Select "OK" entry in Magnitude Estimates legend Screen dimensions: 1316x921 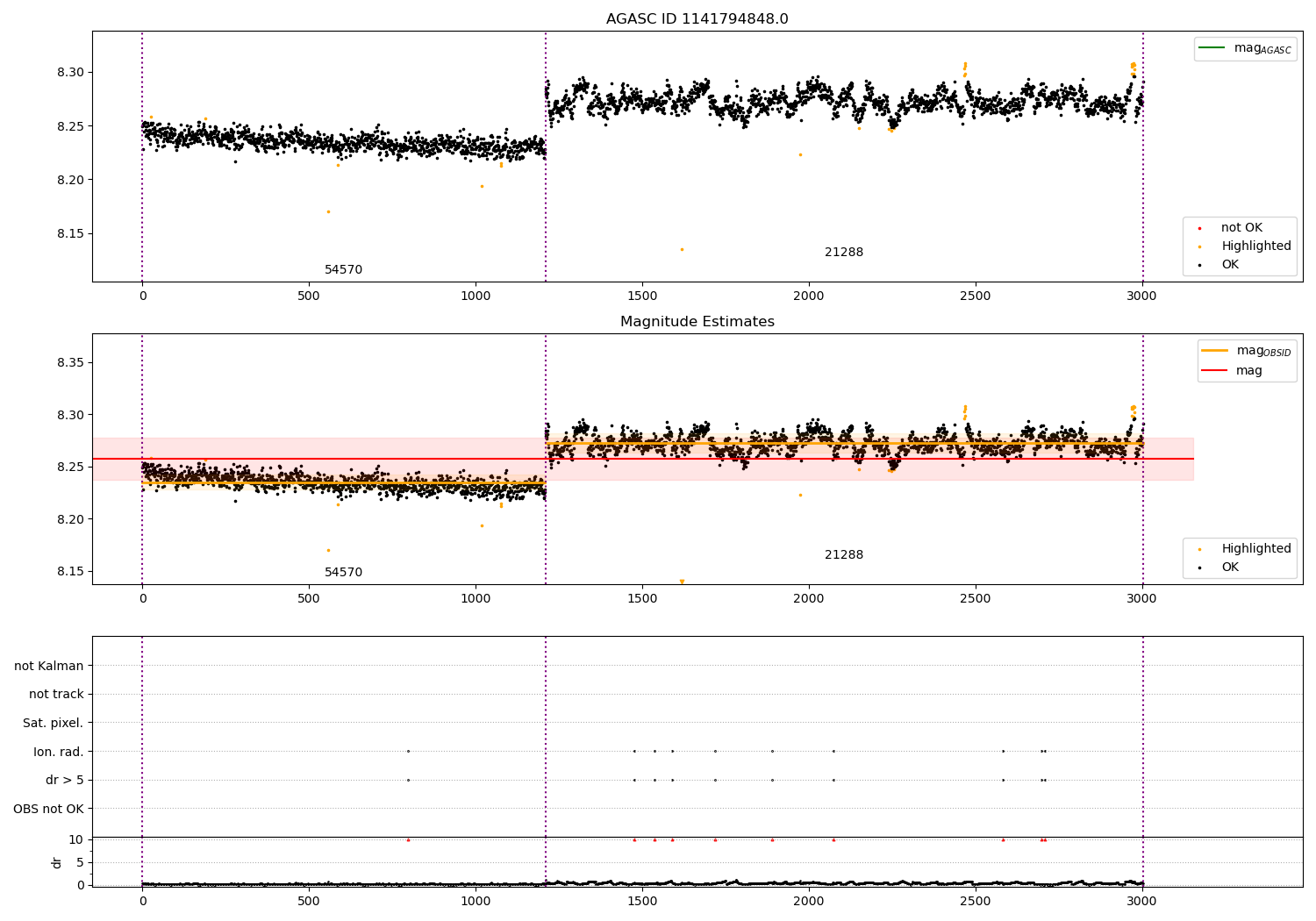click(1230, 568)
